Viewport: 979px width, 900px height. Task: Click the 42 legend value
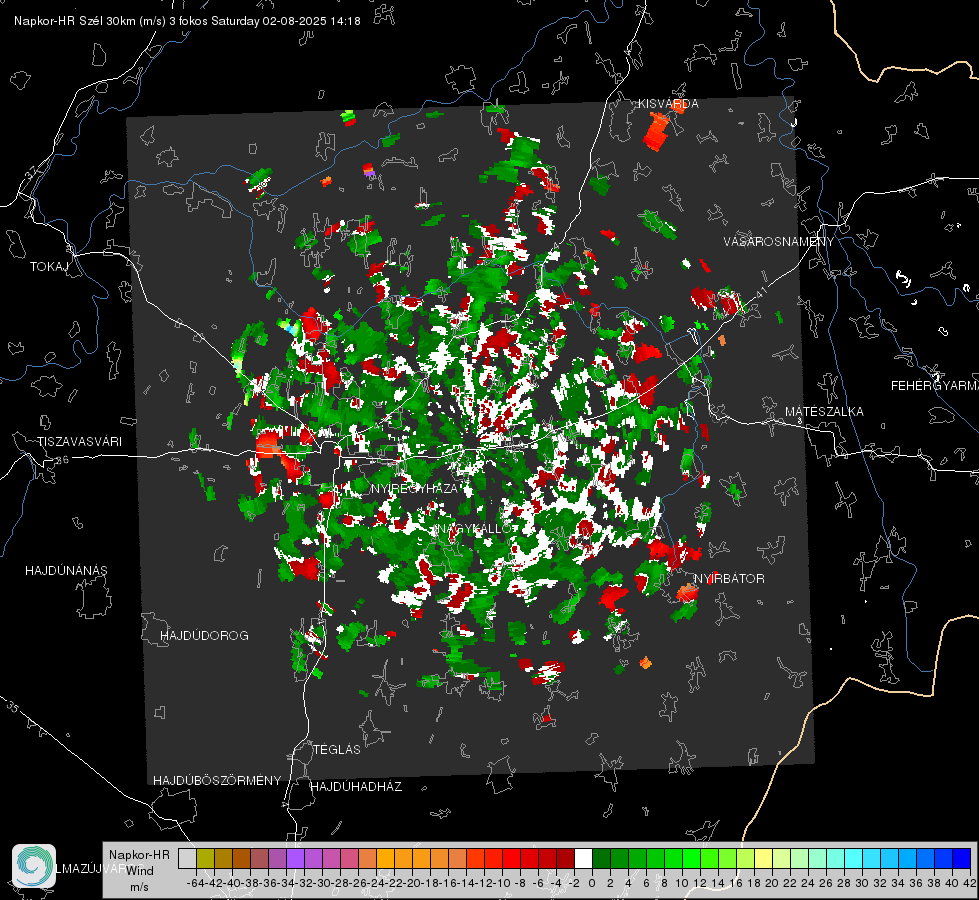tap(969, 883)
